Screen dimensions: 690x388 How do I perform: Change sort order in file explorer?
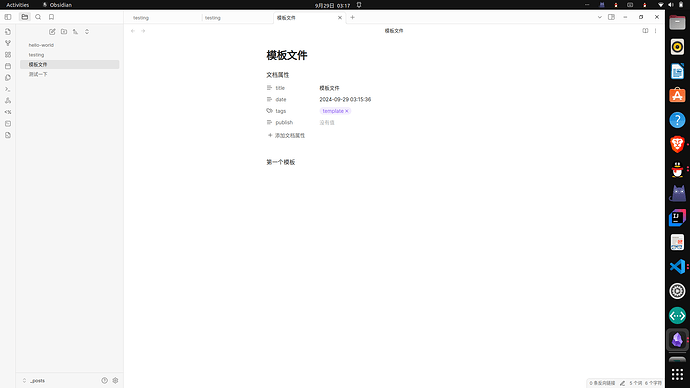[x=76, y=32]
